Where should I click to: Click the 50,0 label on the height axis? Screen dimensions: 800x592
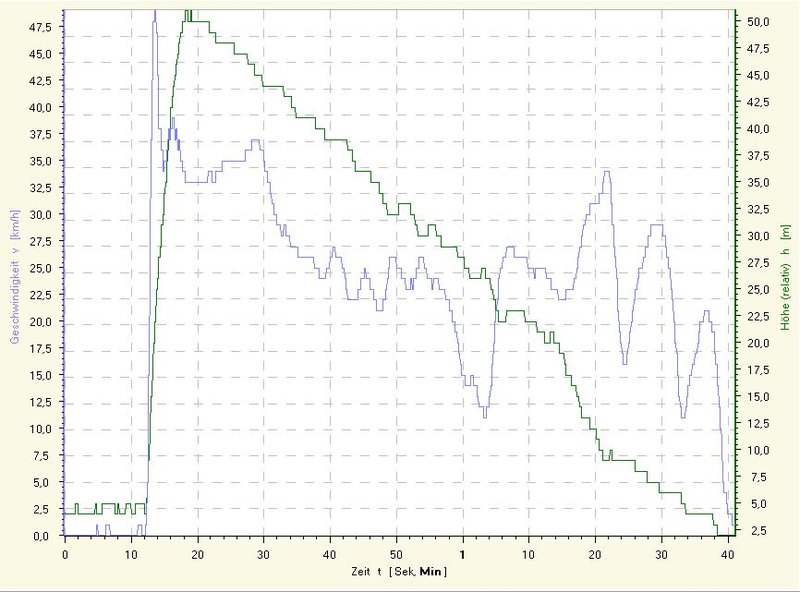pyautogui.click(x=757, y=22)
